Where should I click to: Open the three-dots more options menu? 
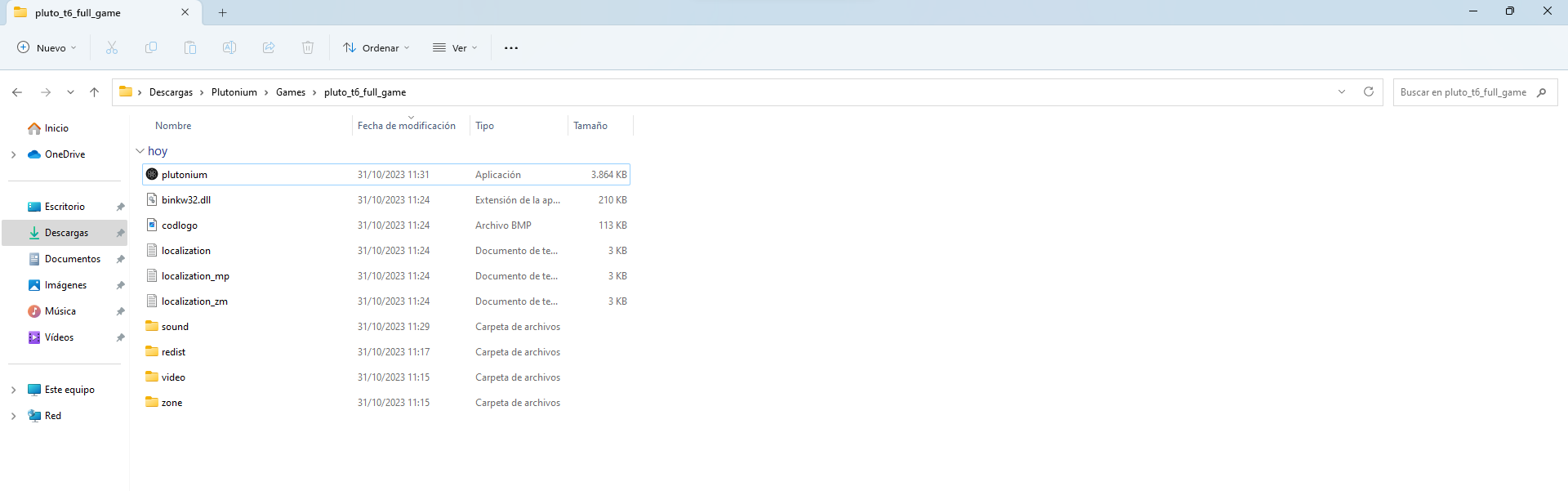[x=511, y=48]
